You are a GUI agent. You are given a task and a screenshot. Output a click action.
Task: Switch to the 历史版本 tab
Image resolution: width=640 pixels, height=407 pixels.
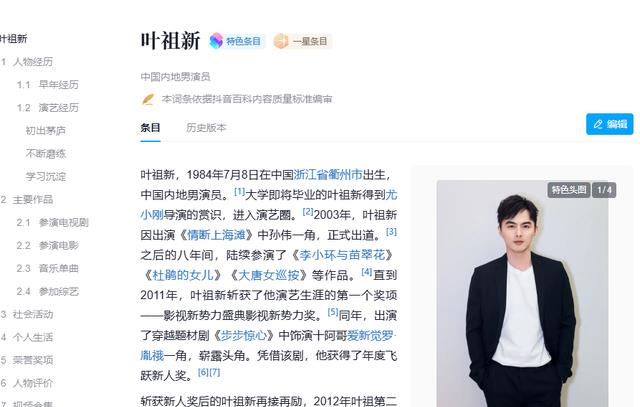click(x=206, y=128)
